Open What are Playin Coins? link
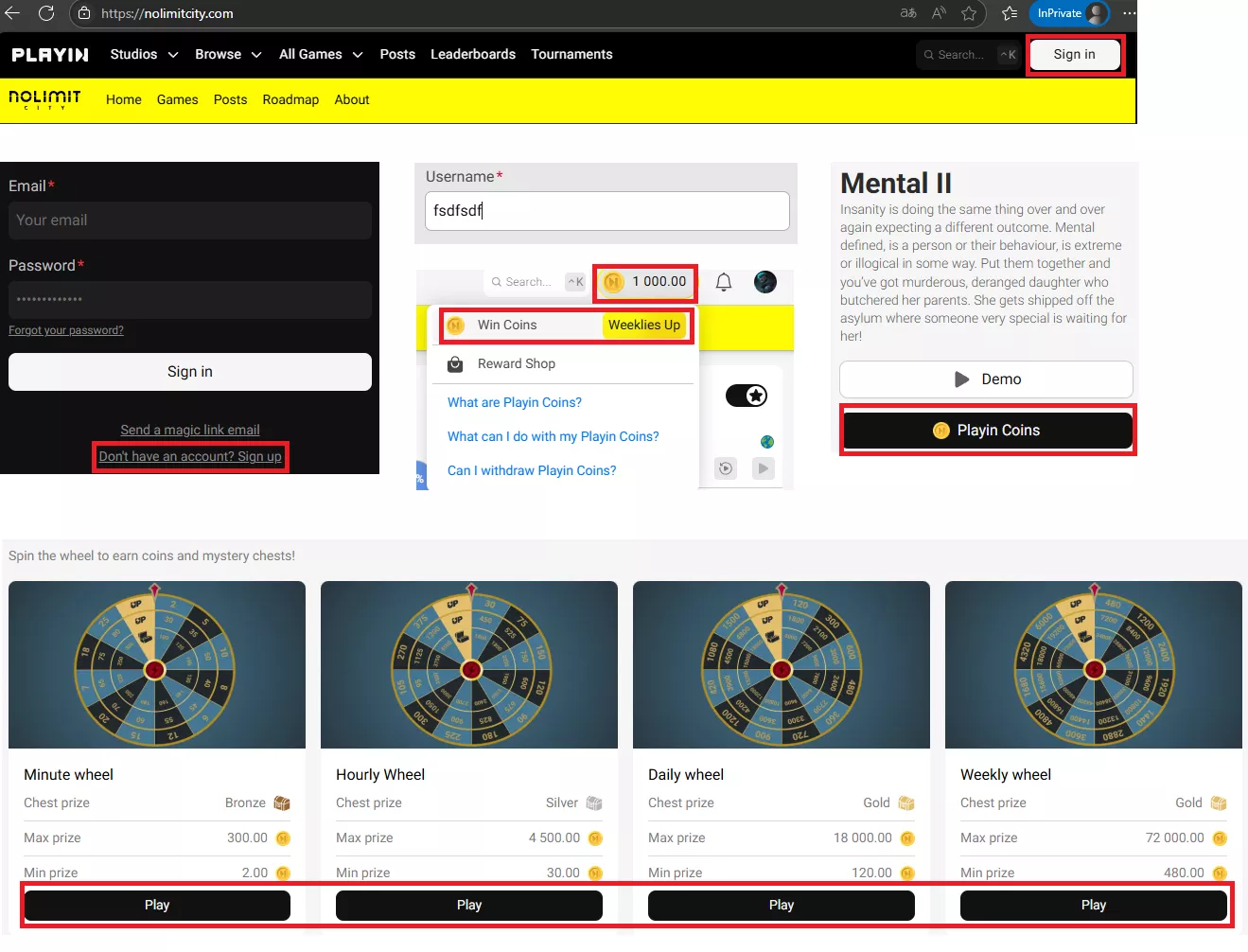 pyautogui.click(x=515, y=403)
